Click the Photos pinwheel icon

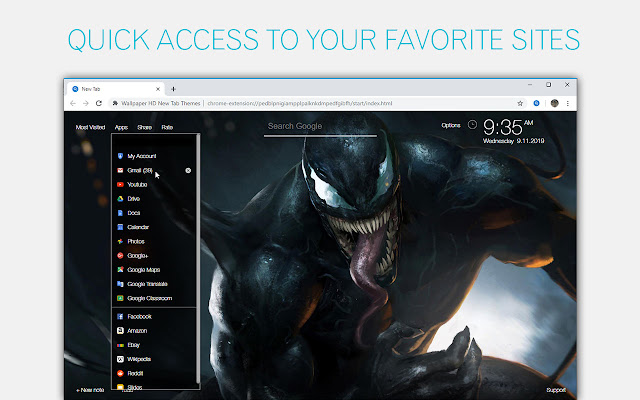click(120, 241)
